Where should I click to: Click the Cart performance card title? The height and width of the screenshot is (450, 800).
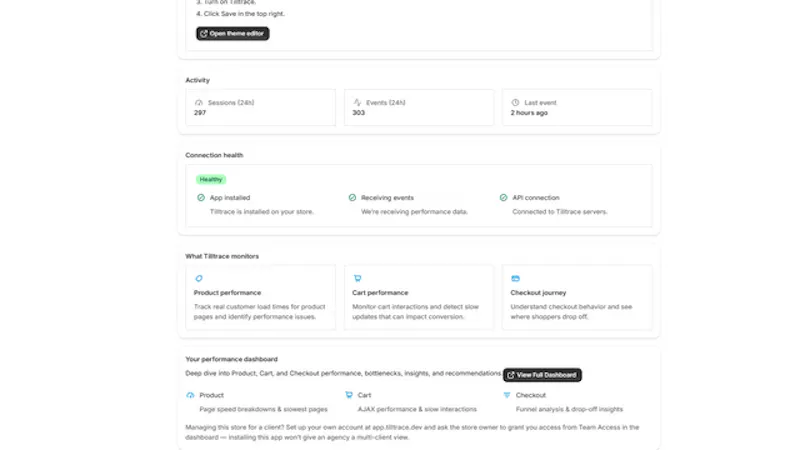[x=380, y=293]
